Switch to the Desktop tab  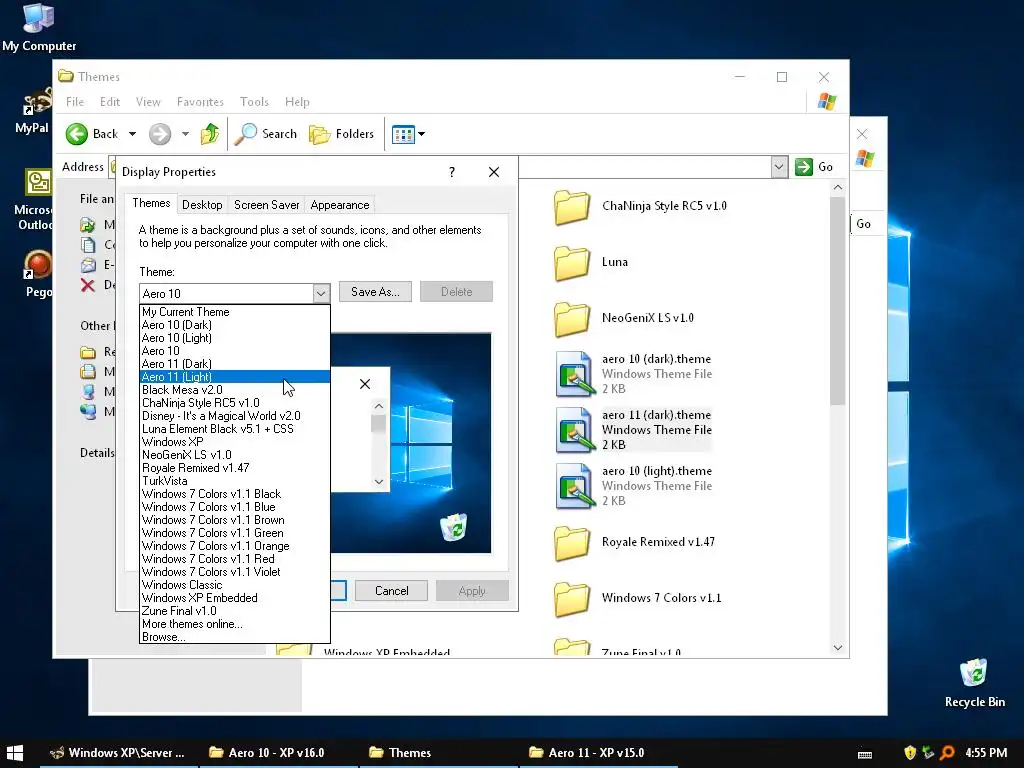tap(202, 205)
